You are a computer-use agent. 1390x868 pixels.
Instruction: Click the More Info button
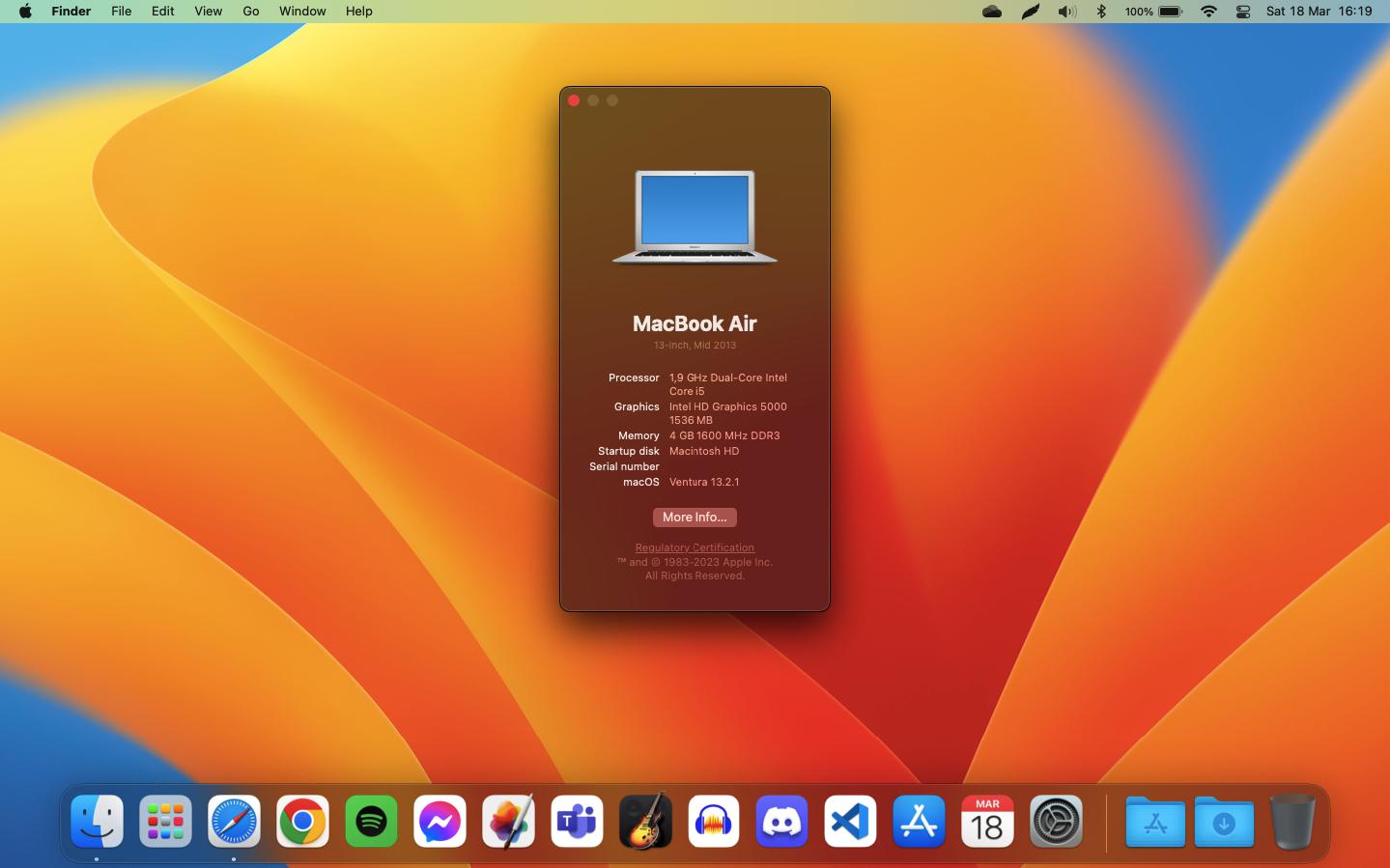[695, 518]
